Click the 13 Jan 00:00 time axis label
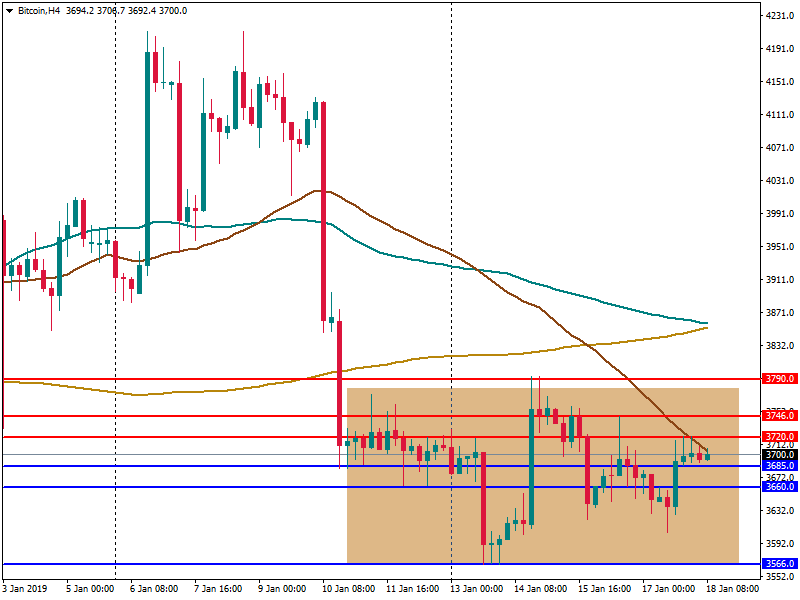 click(478, 589)
